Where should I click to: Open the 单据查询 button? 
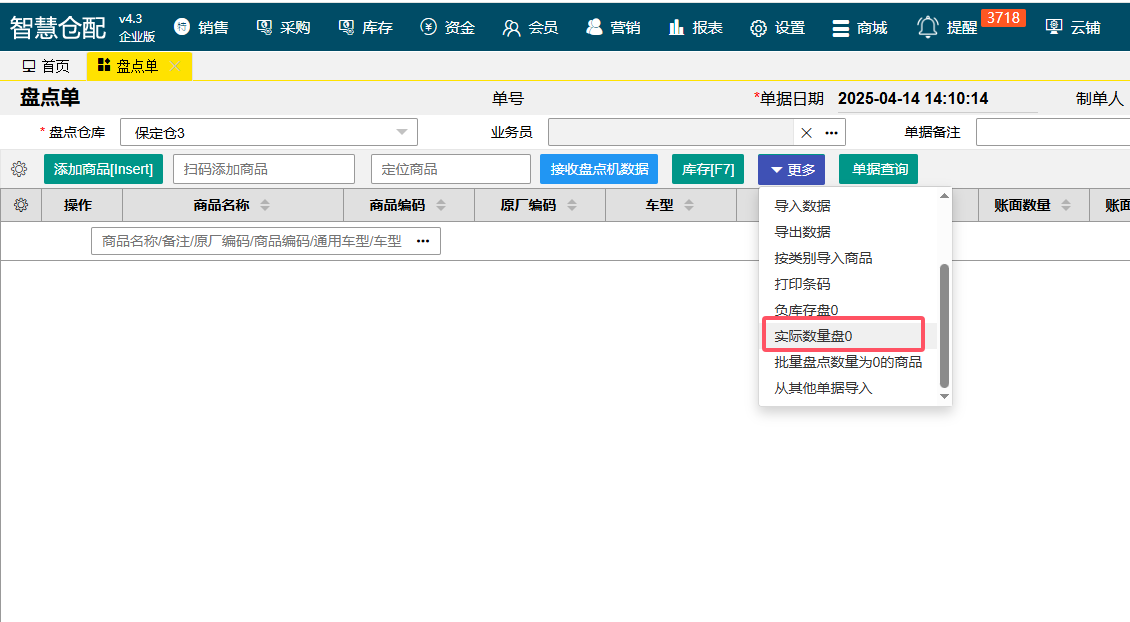(x=879, y=170)
